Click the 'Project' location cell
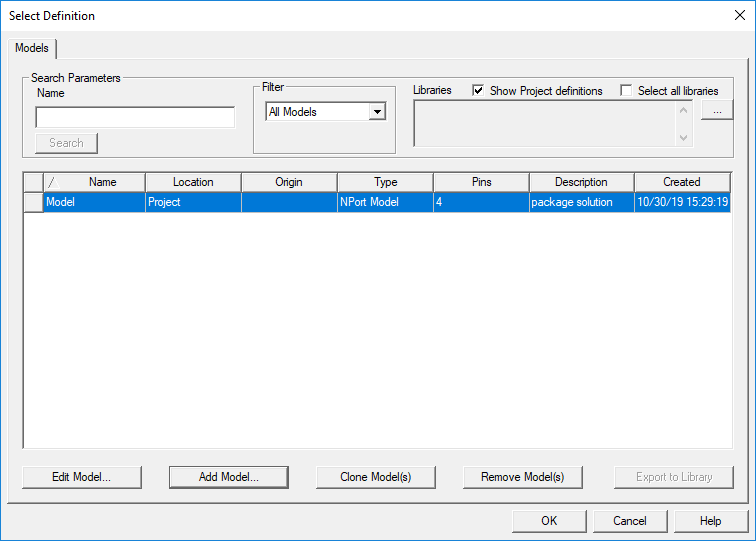Screen dimensions: 756x541 [x=193, y=202]
